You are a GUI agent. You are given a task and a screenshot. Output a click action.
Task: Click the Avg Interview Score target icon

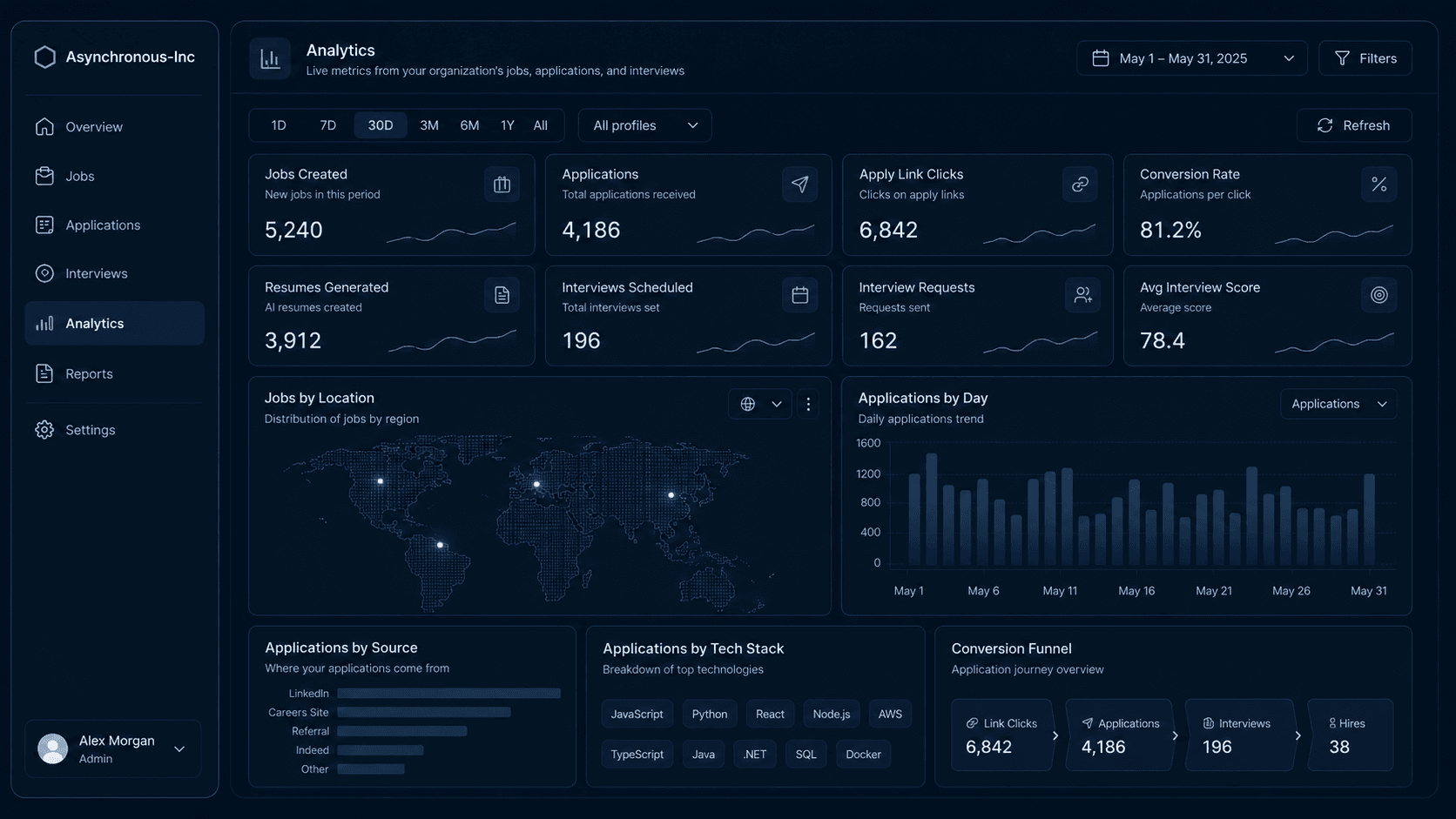click(1378, 295)
